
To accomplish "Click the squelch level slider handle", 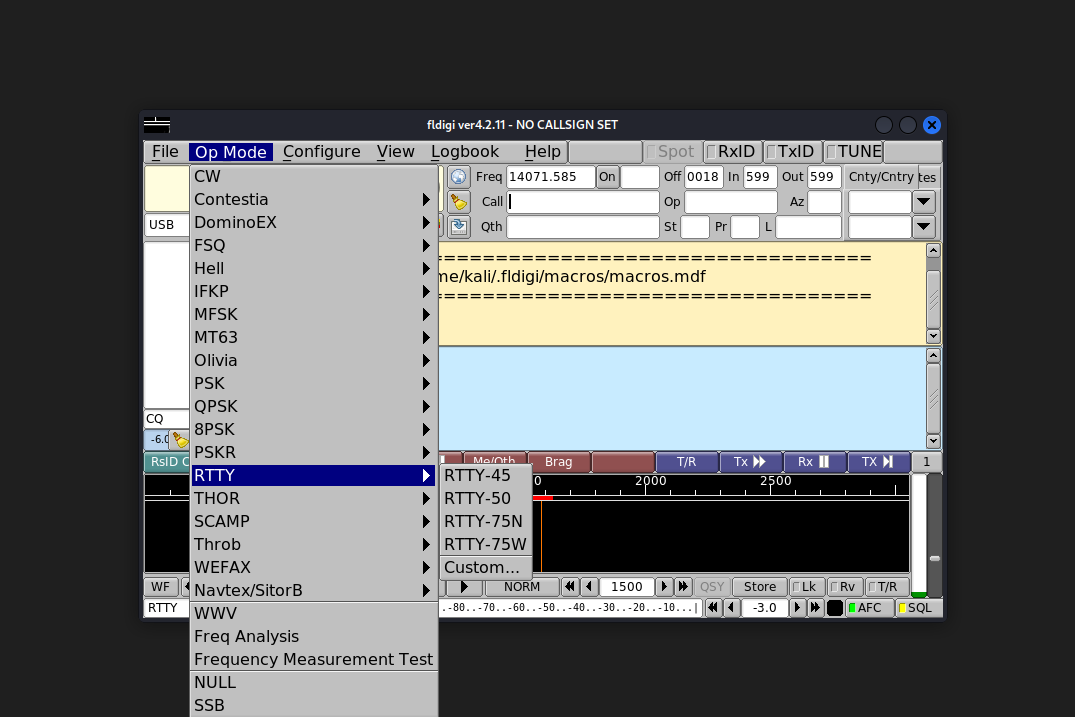I will (934, 559).
